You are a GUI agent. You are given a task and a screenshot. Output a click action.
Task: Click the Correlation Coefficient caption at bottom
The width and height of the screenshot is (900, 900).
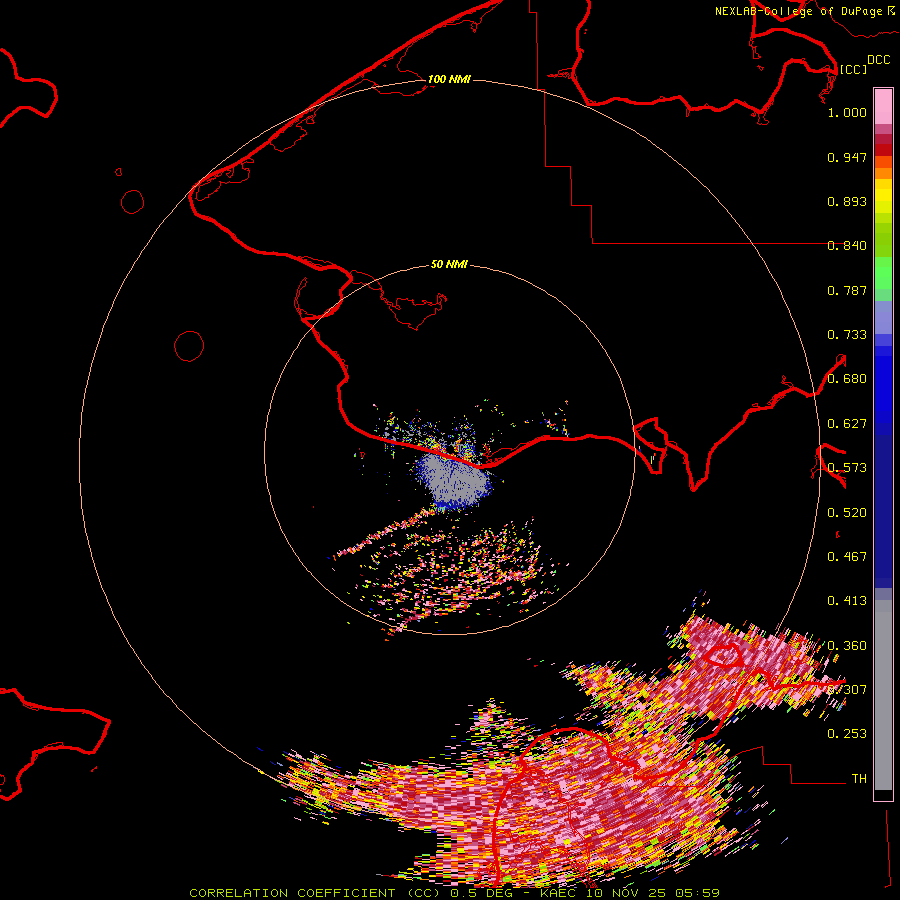(x=454, y=893)
